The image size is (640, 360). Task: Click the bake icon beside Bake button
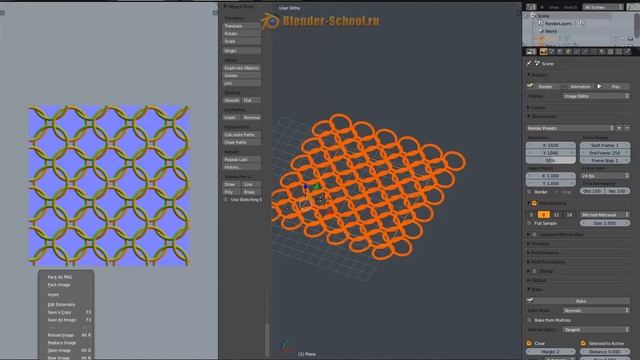click(x=530, y=300)
